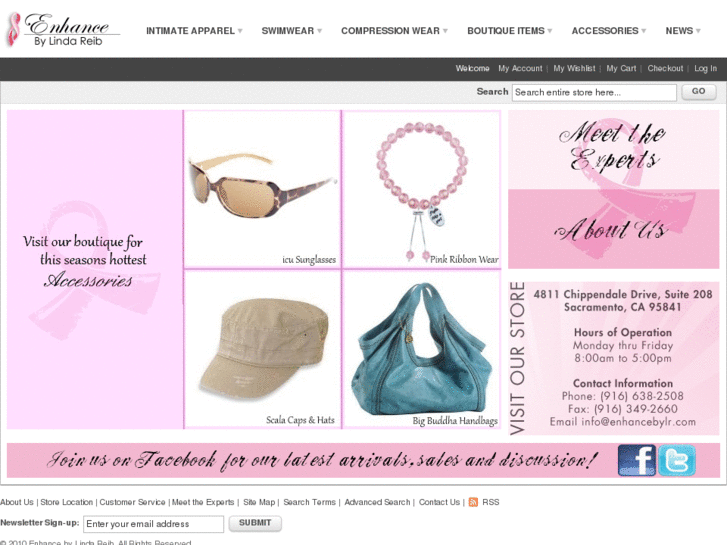Click the Log In link
The width and height of the screenshot is (727, 545).
pyautogui.click(x=705, y=68)
